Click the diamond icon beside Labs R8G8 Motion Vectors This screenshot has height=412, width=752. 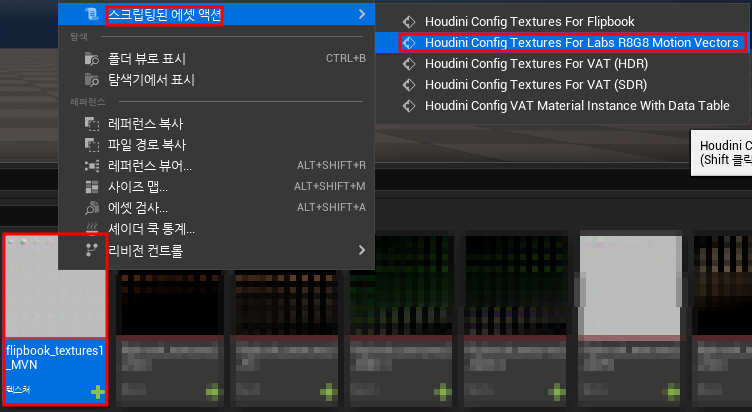coord(409,43)
